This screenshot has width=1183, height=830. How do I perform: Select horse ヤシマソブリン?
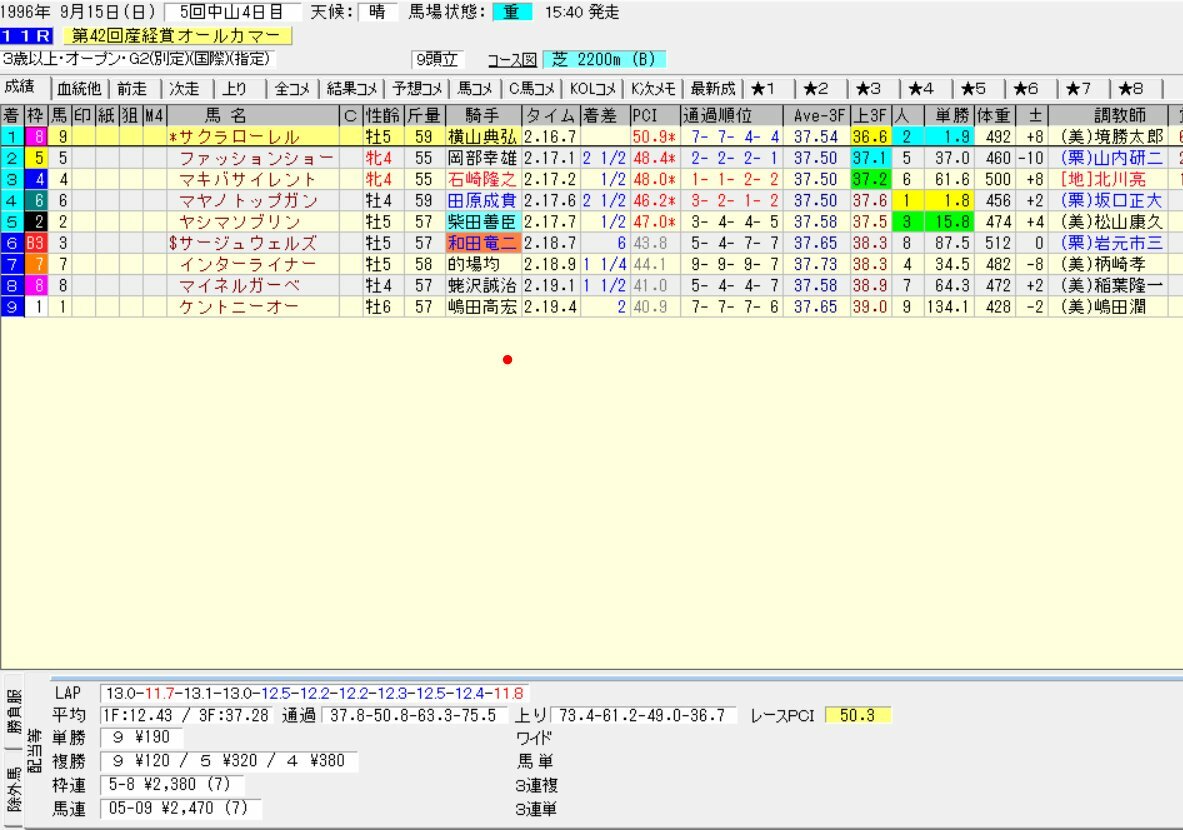[240, 222]
